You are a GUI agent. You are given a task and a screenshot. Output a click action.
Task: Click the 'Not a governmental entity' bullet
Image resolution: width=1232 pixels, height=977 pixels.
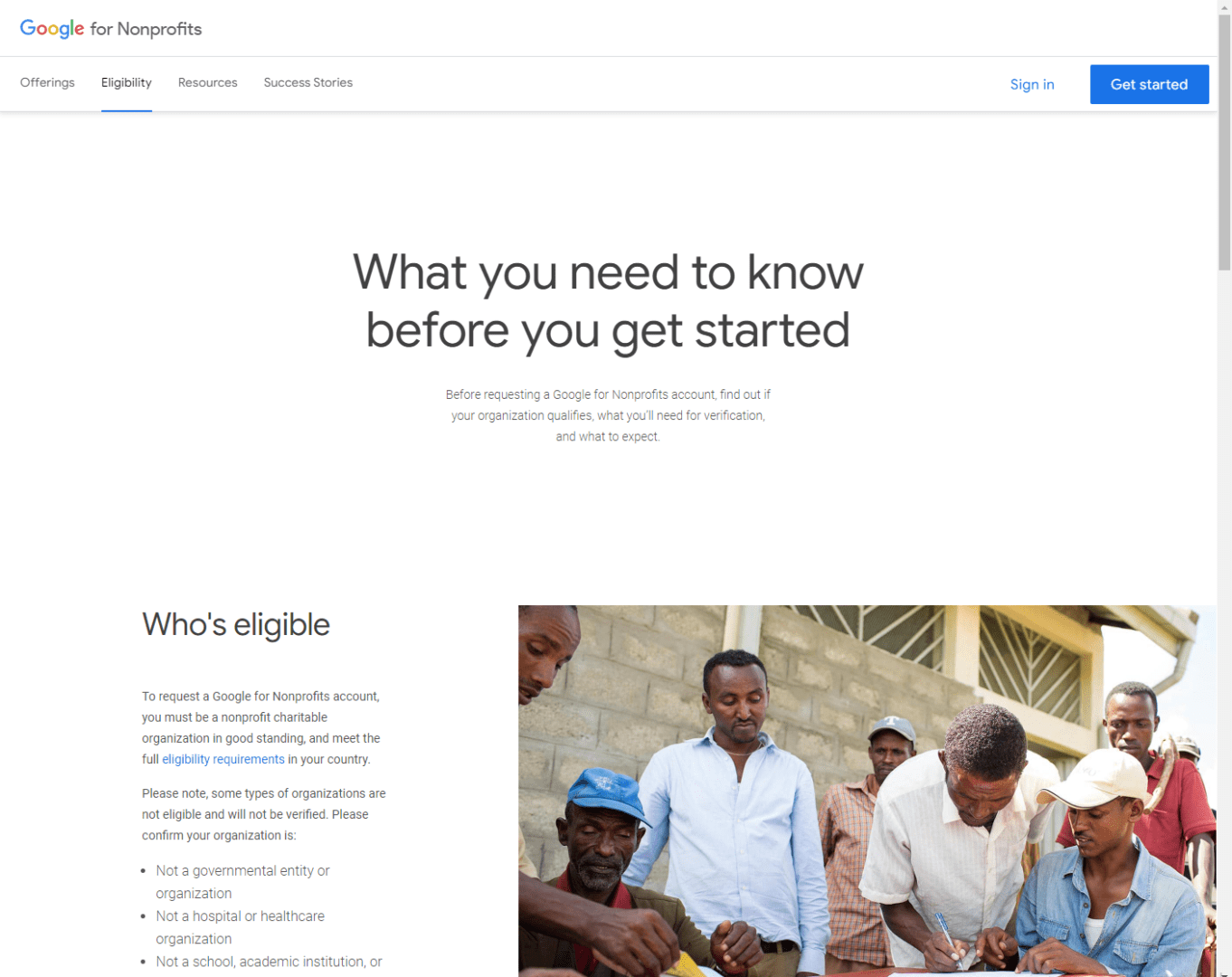(x=242, y=882)
